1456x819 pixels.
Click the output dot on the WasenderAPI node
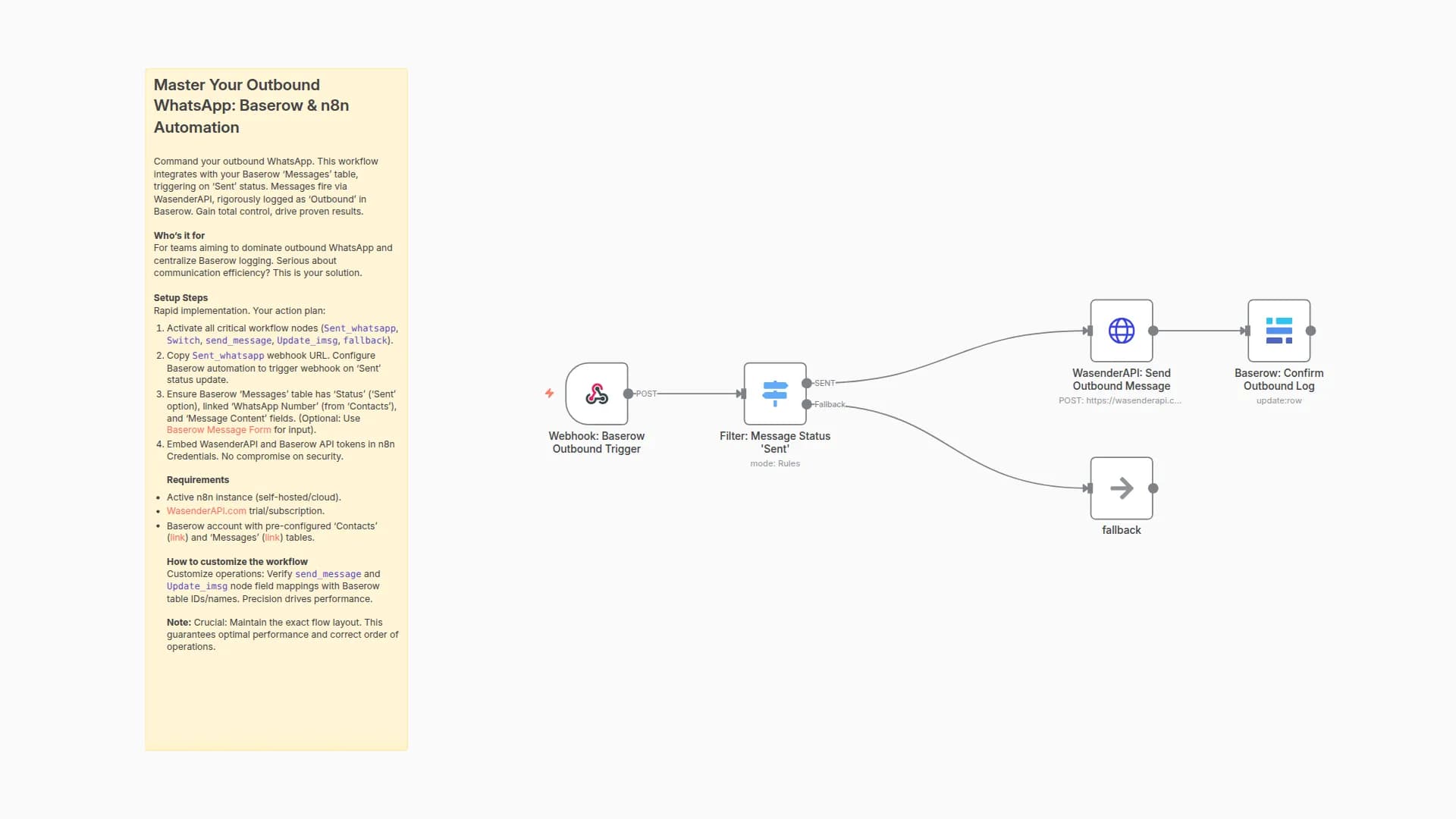point(1153,331)
